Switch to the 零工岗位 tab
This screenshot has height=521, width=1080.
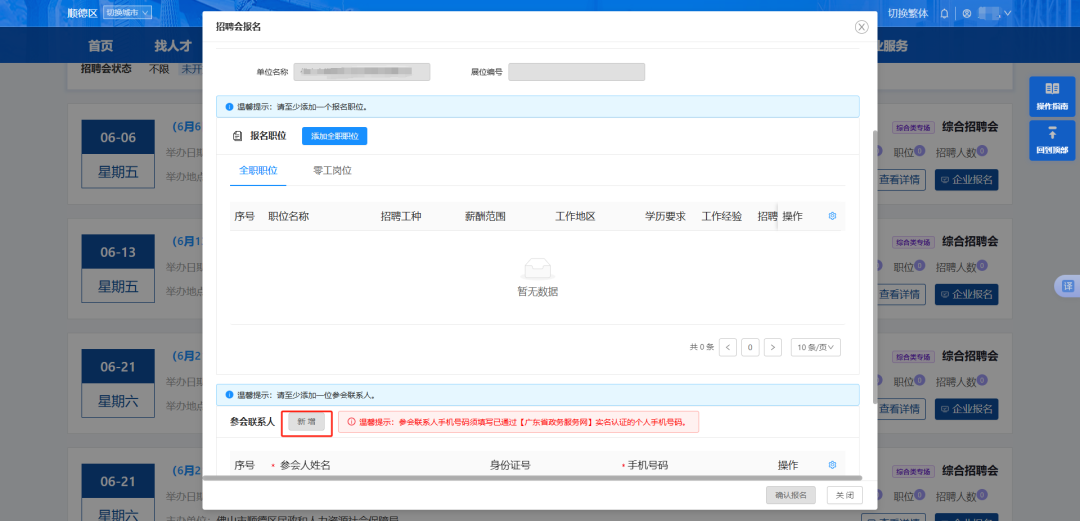[x=332, y=170]
